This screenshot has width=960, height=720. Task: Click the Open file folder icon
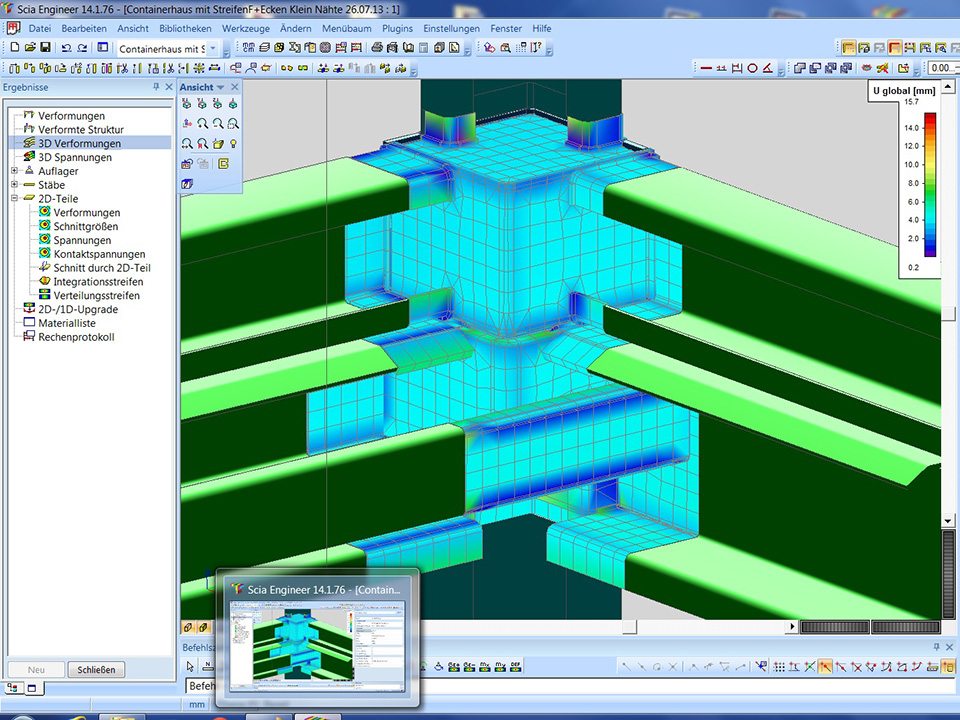click(x=30, y=48)
